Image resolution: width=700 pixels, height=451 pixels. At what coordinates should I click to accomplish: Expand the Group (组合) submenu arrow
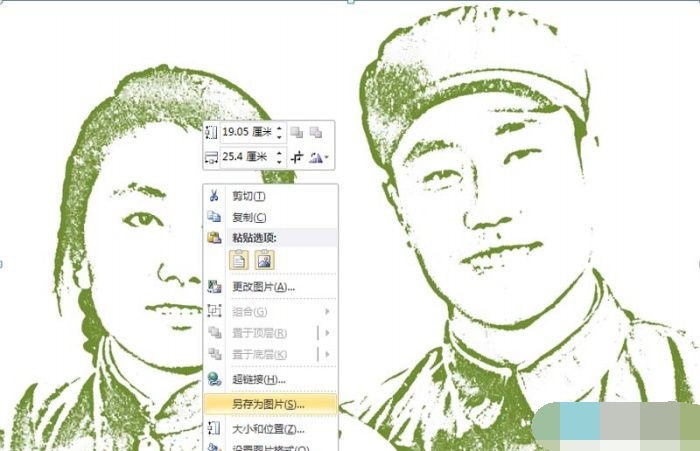coord(327,311)
